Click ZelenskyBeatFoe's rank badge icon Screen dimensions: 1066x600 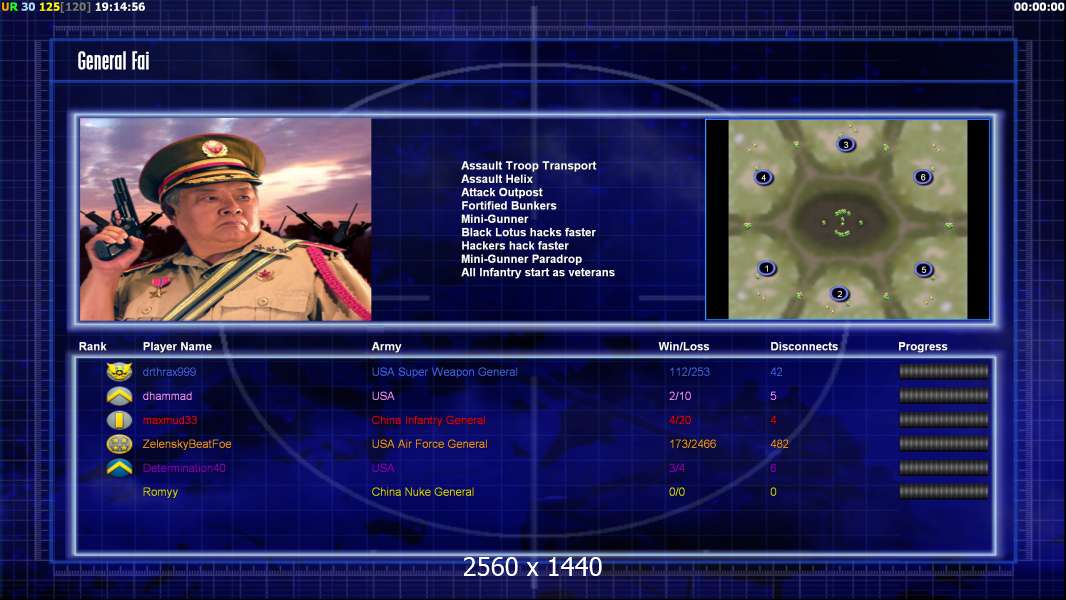[x=119, y=444]
